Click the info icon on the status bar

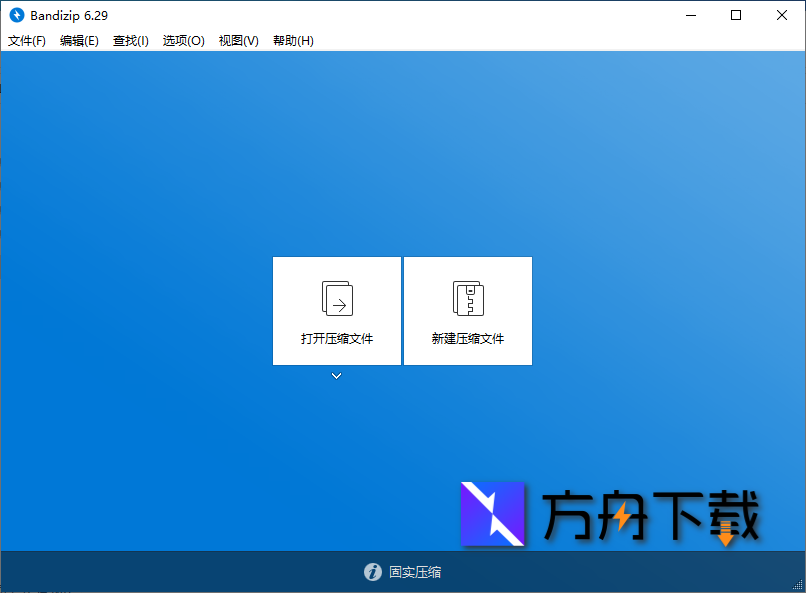[x=372, y=572]
